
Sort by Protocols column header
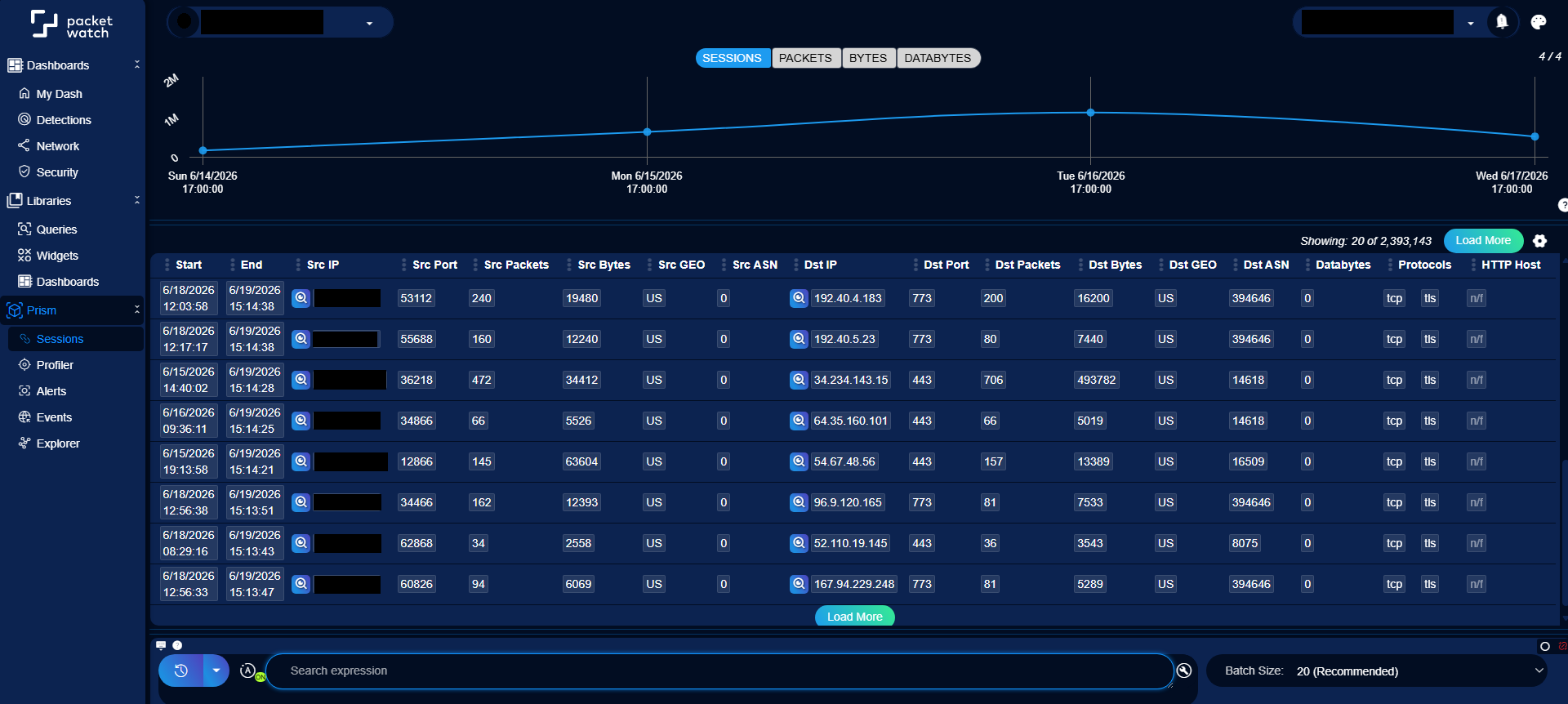tap(1424, 265)
